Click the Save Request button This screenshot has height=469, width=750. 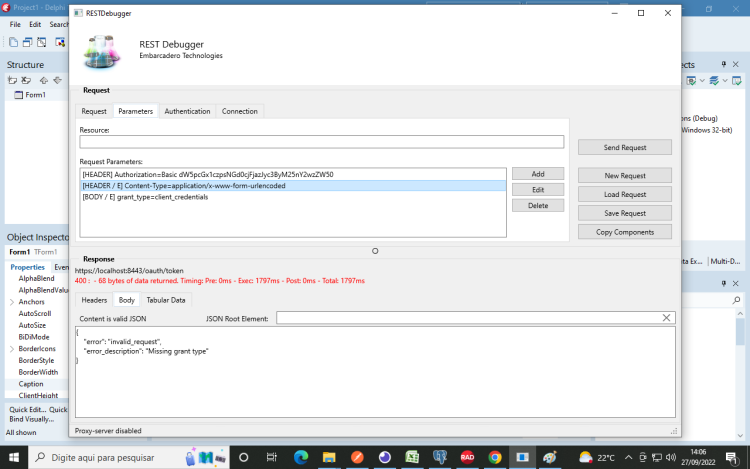pyautogui.click(x=625, y=213)
